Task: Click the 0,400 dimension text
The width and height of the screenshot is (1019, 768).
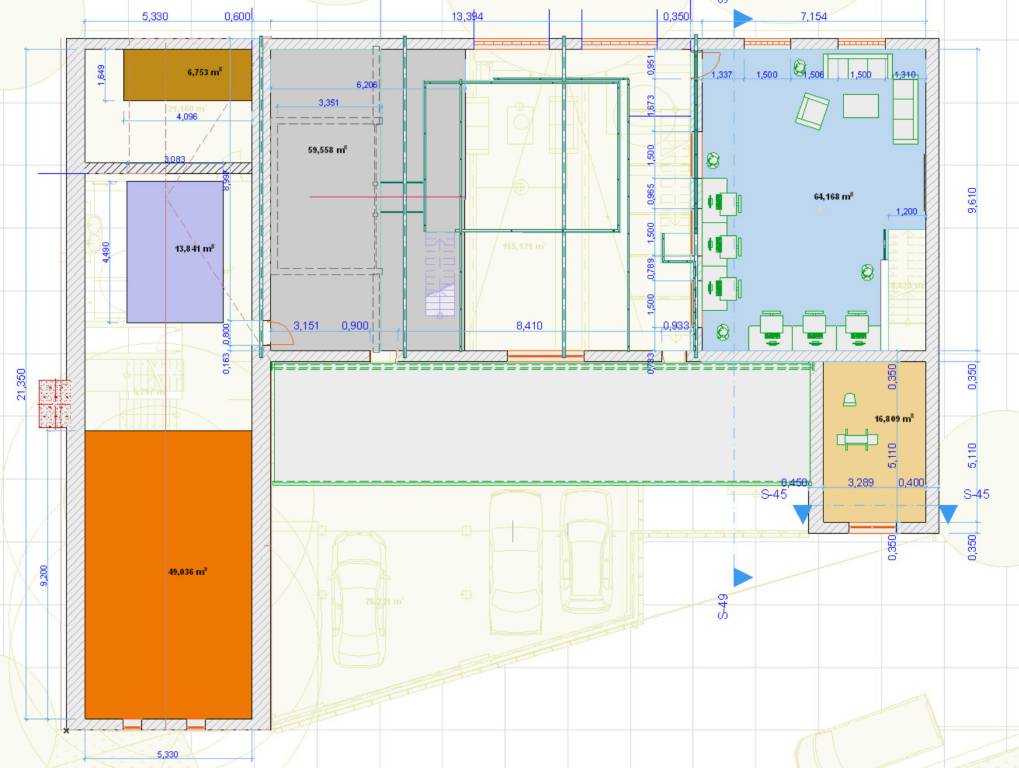Action: tap(911, 483)
